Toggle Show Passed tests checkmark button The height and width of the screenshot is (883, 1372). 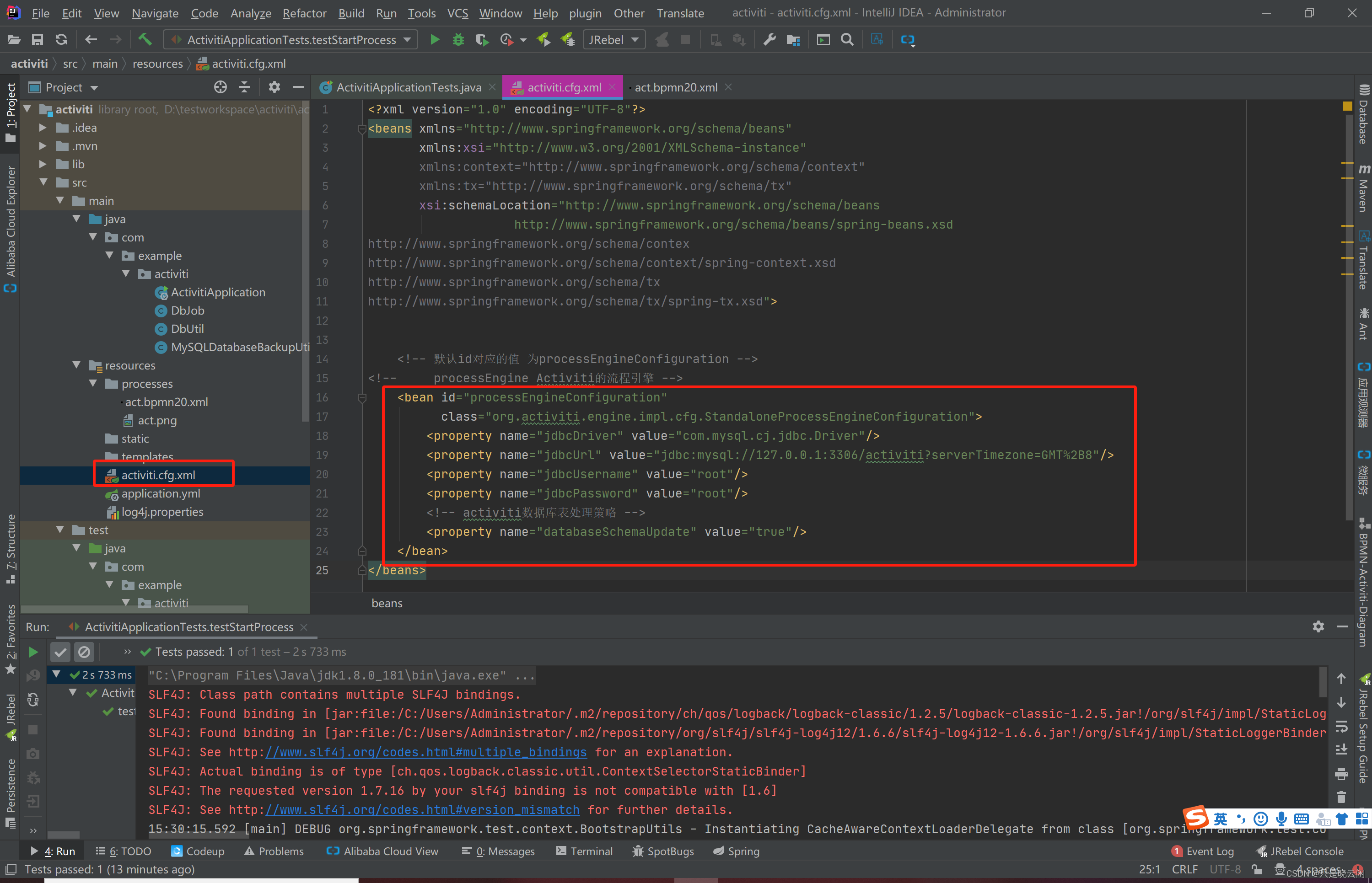[x=60, y=652]
